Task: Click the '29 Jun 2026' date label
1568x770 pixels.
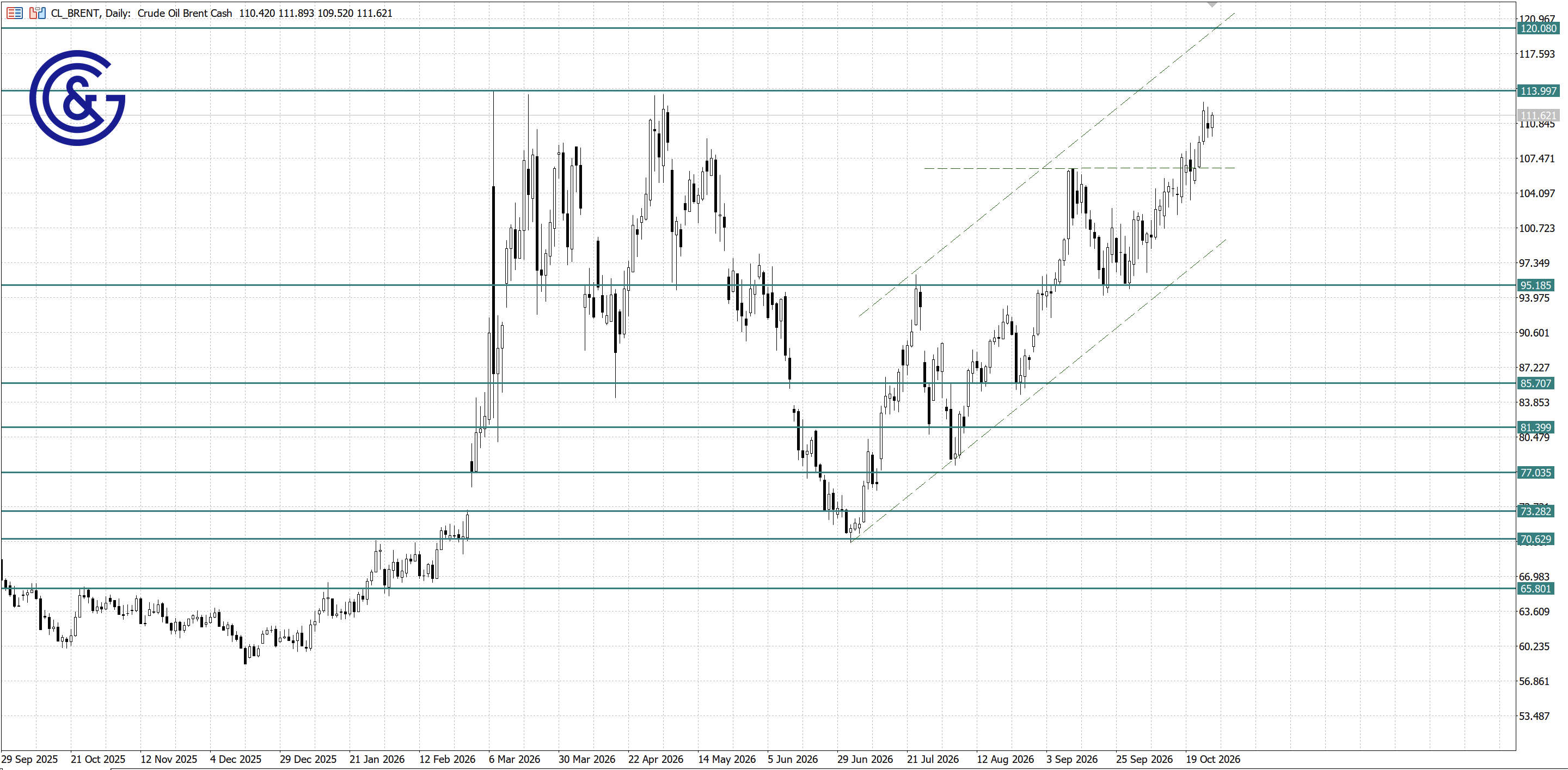Action: pos(865,760)
